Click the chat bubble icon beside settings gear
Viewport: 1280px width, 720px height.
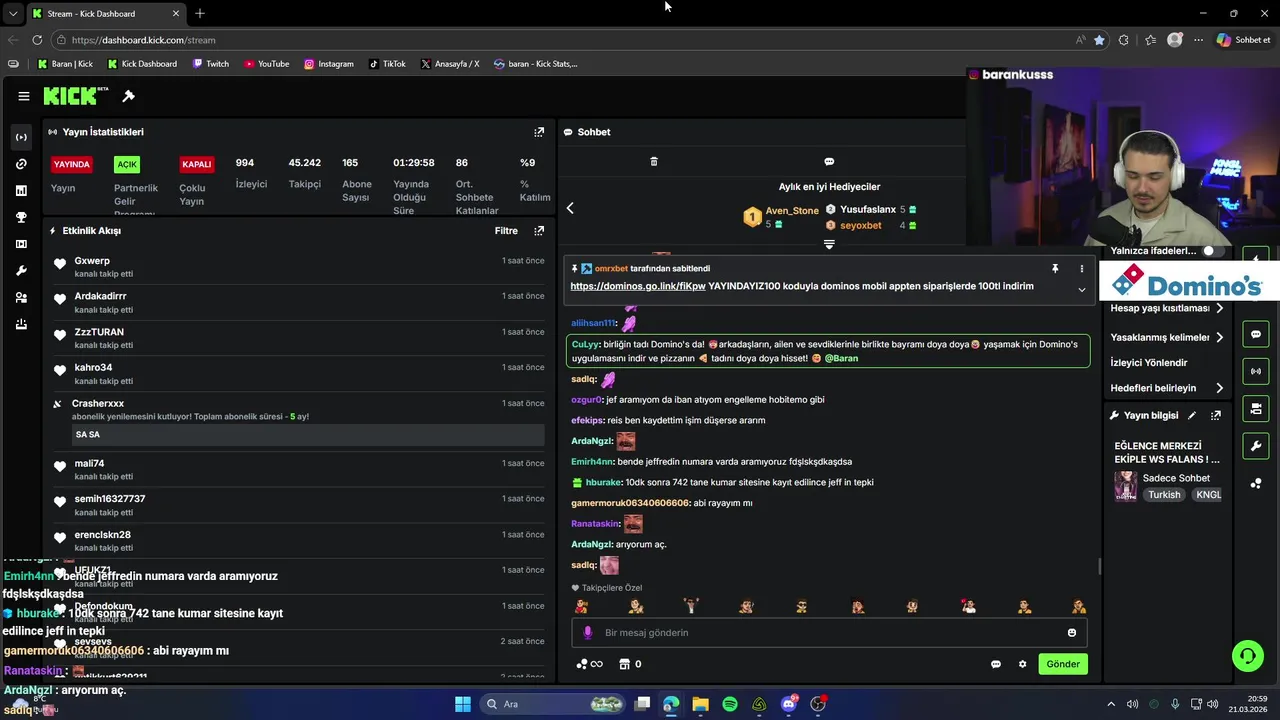click(996, 664)
